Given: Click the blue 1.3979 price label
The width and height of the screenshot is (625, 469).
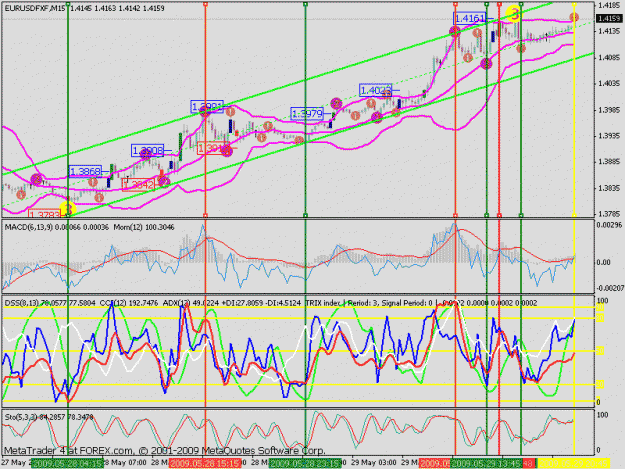Looking at the screenshot, I should (x=307, y=114).
